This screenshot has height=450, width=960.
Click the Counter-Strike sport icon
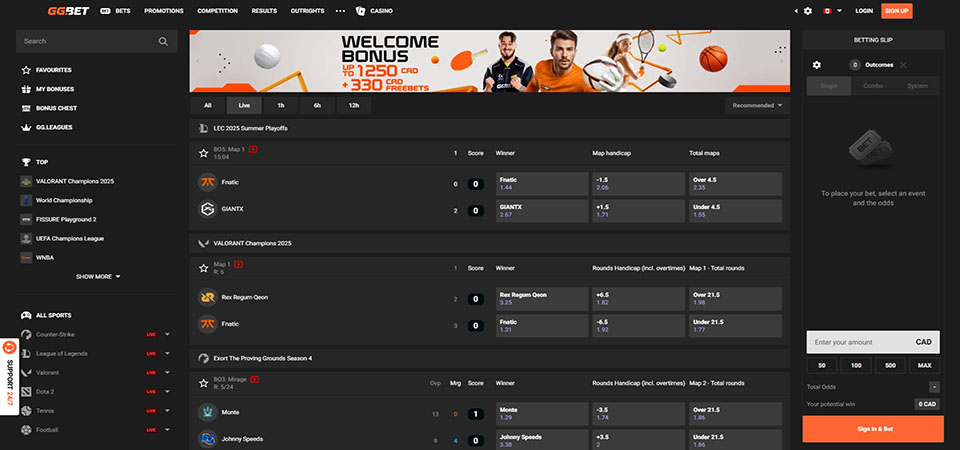26,334
